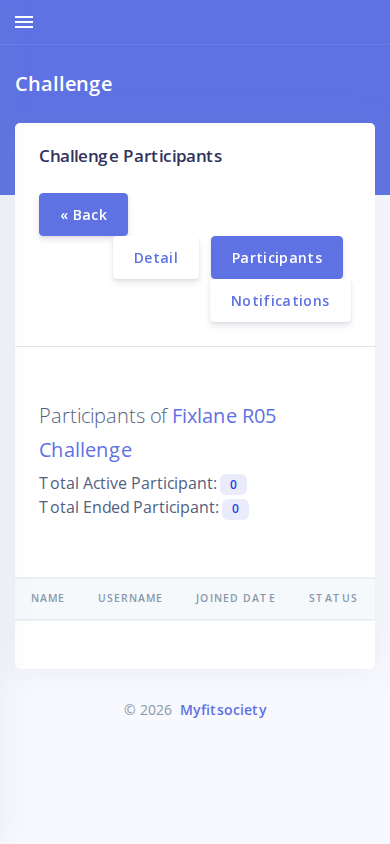390x844 pixels.
Task: Click the © 2026 copyright text
Action: click(x=148, y=710)
